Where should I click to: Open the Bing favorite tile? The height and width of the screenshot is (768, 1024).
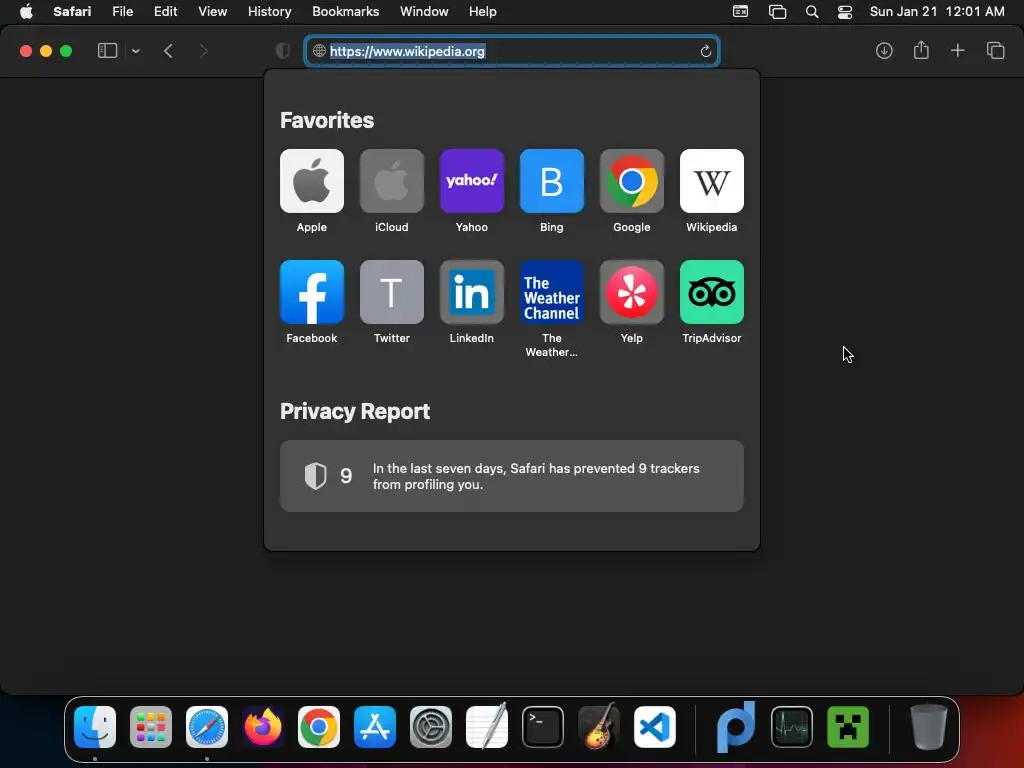click(551, 181)
